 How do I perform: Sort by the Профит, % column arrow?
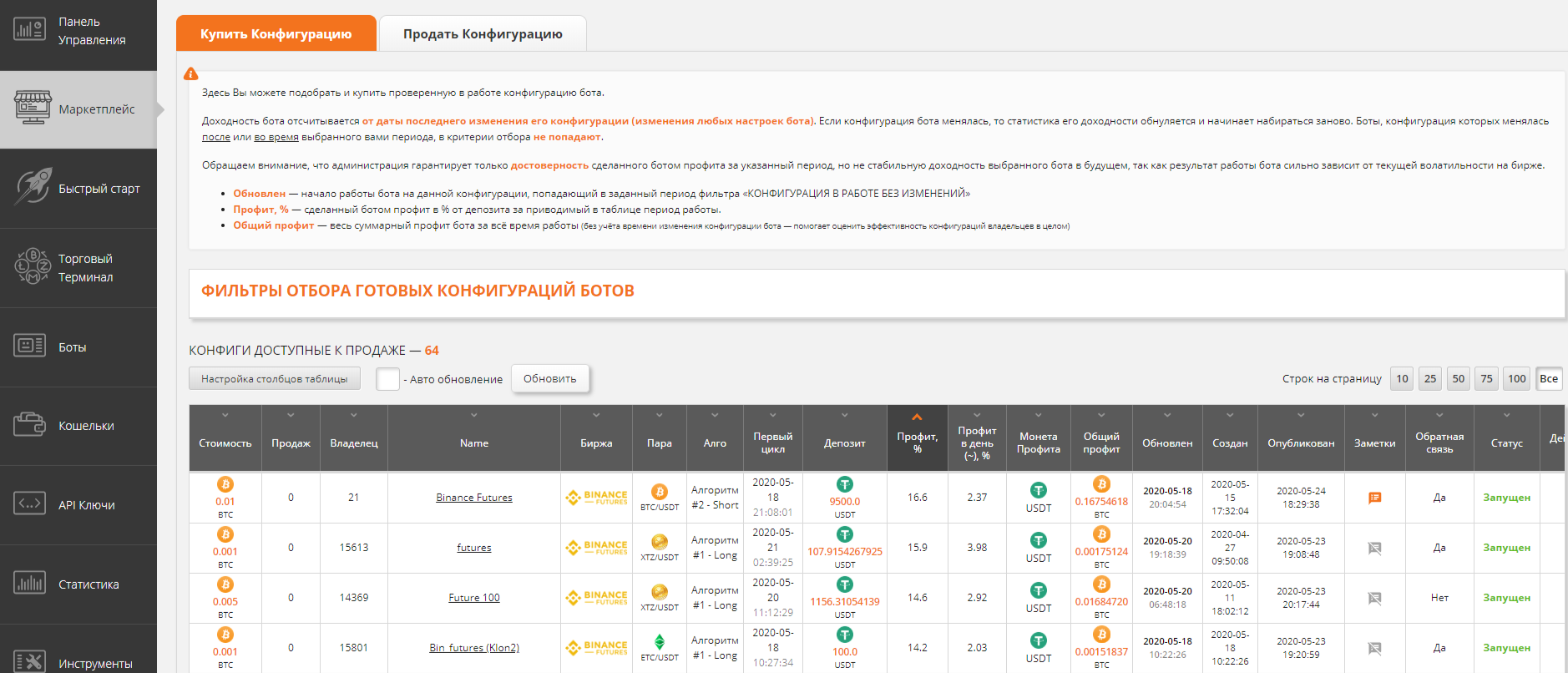[917, 417]
